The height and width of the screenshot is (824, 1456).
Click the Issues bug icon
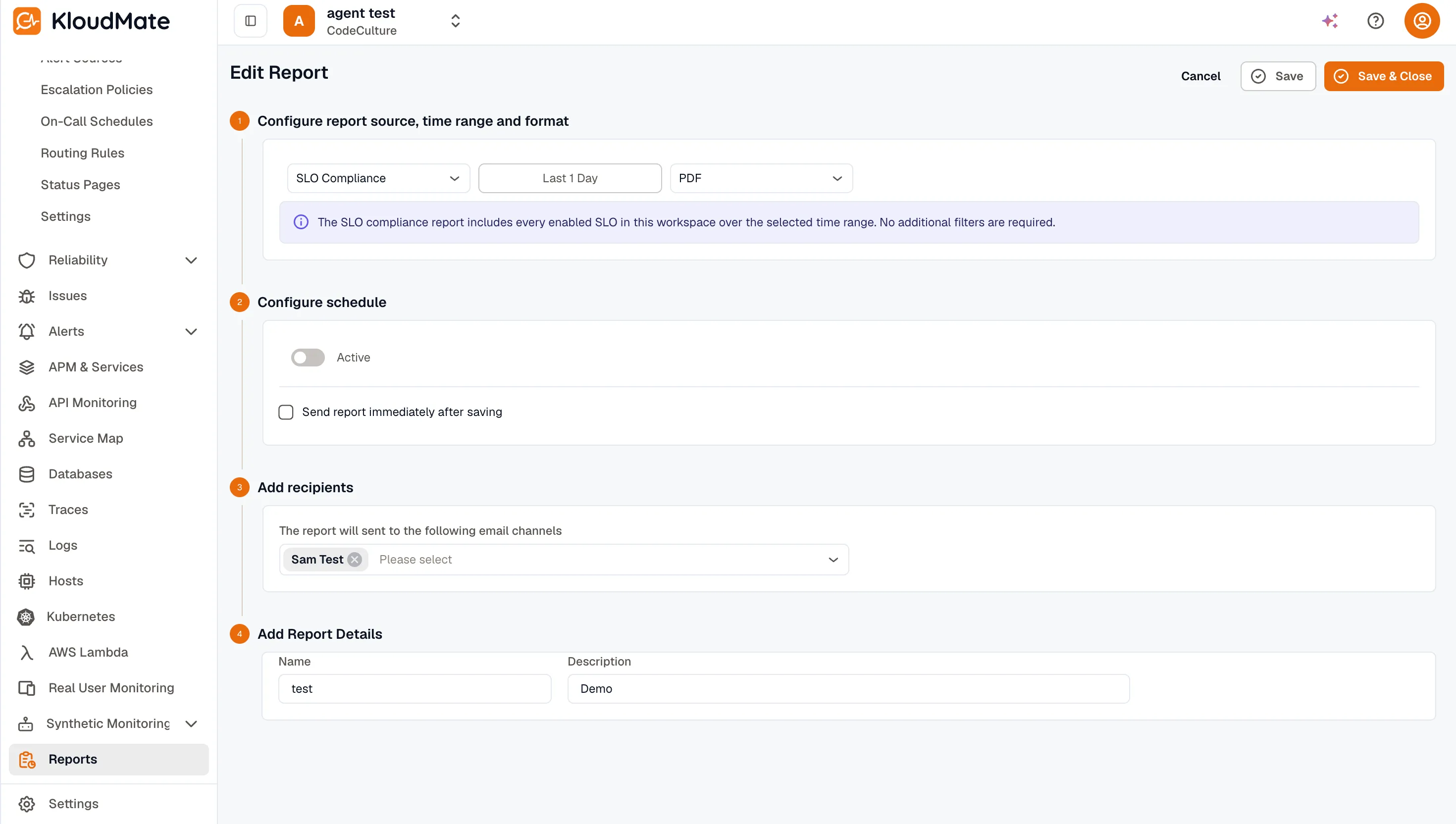[x=27, y=296]
